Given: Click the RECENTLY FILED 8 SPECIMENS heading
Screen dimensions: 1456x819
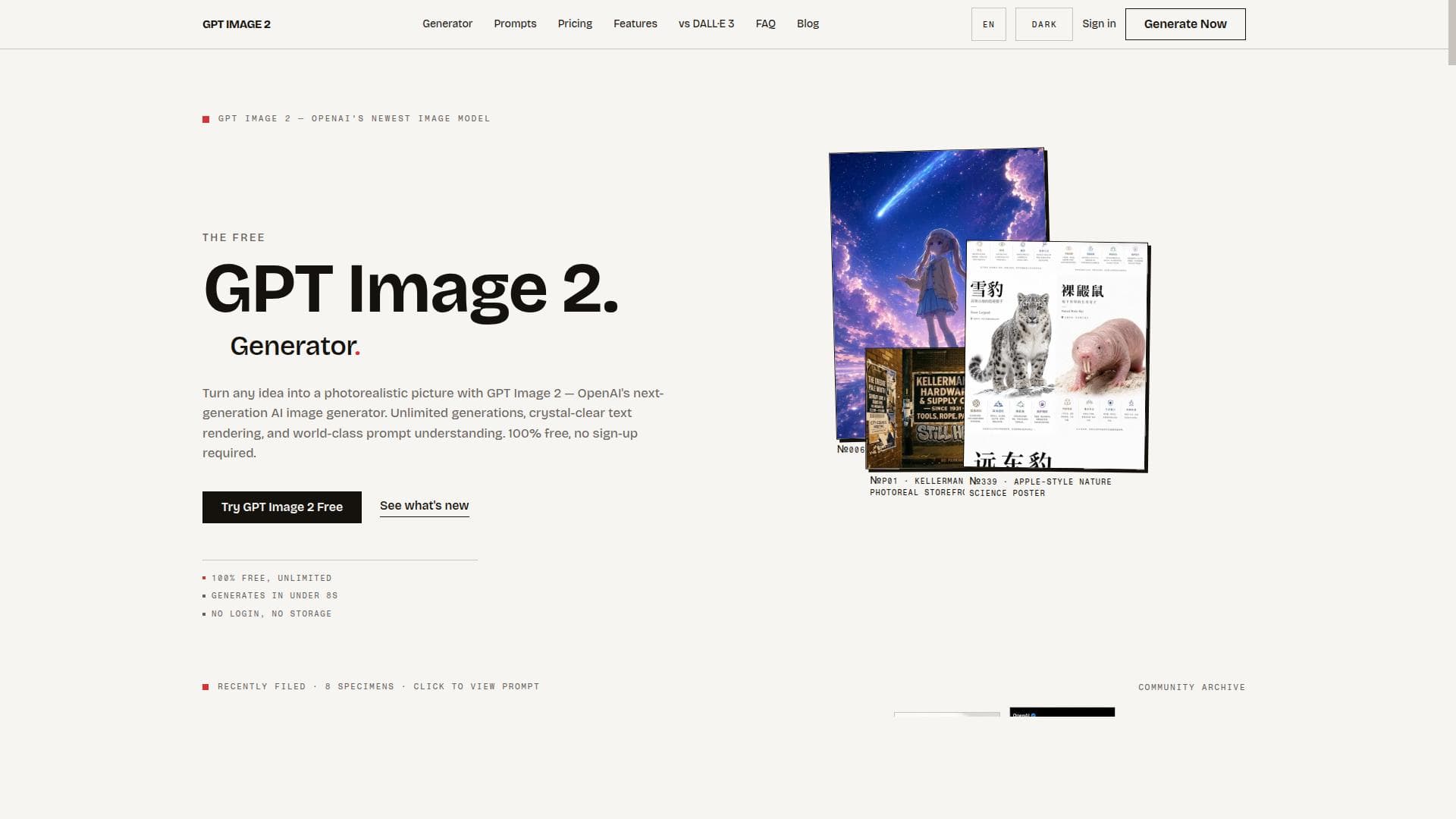Looking at the screenshot, I should pos(378,686).
